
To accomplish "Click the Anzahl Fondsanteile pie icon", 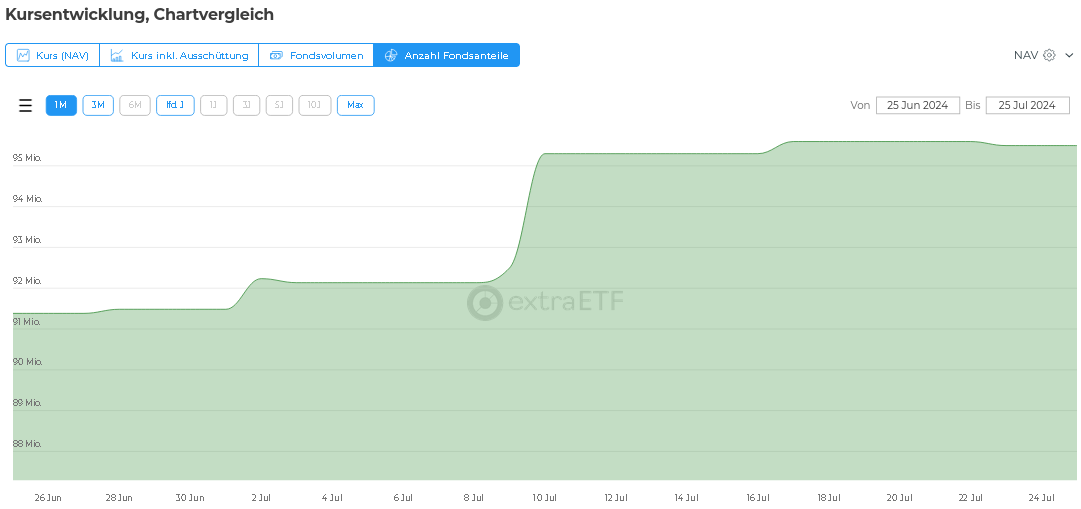I will (x=391, y=55).
